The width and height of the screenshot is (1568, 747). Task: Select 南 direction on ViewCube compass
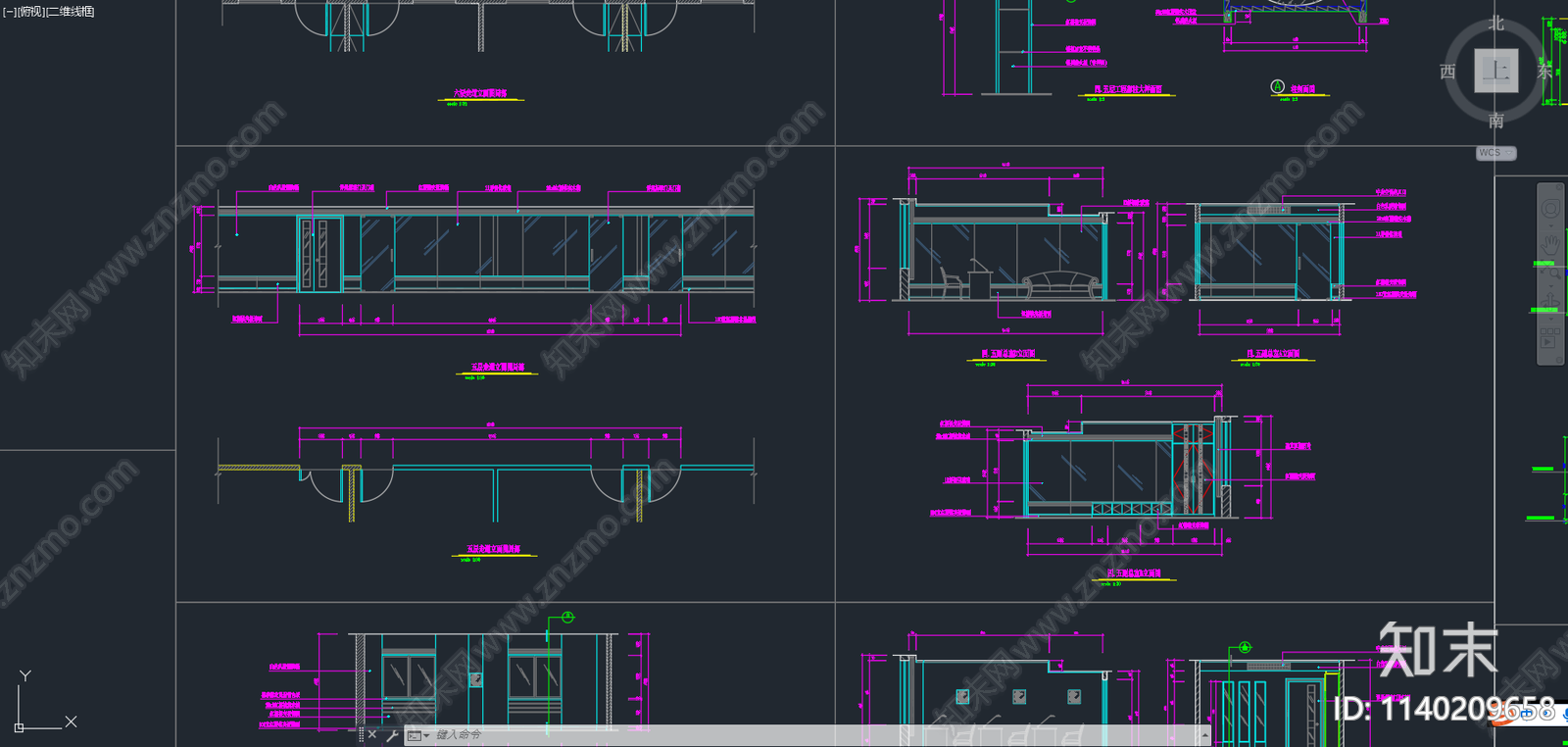1496,121
